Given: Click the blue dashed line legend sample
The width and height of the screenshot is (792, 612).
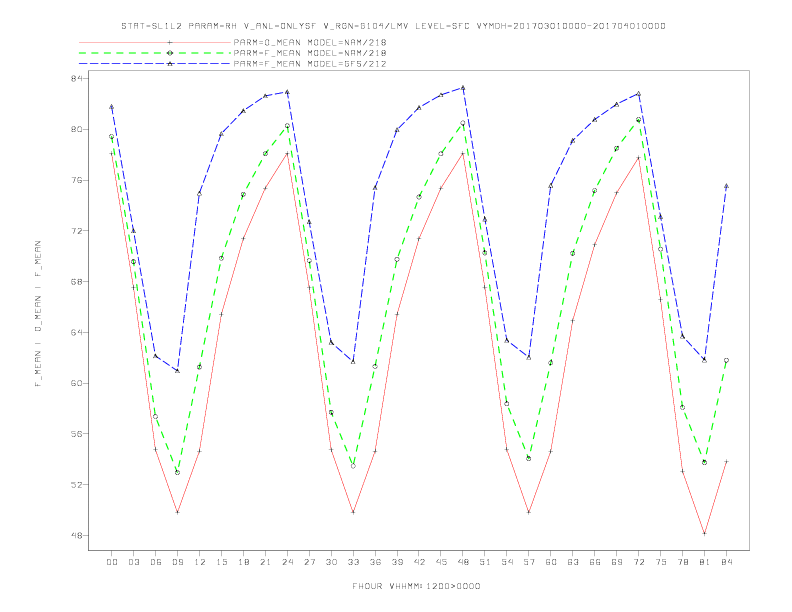Looking at the screenshot, I should (x=155, y=64).
